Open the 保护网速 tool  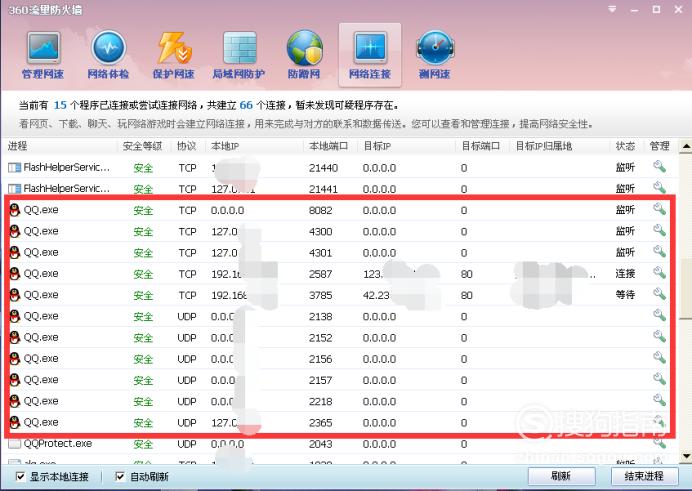pos(173,55)
